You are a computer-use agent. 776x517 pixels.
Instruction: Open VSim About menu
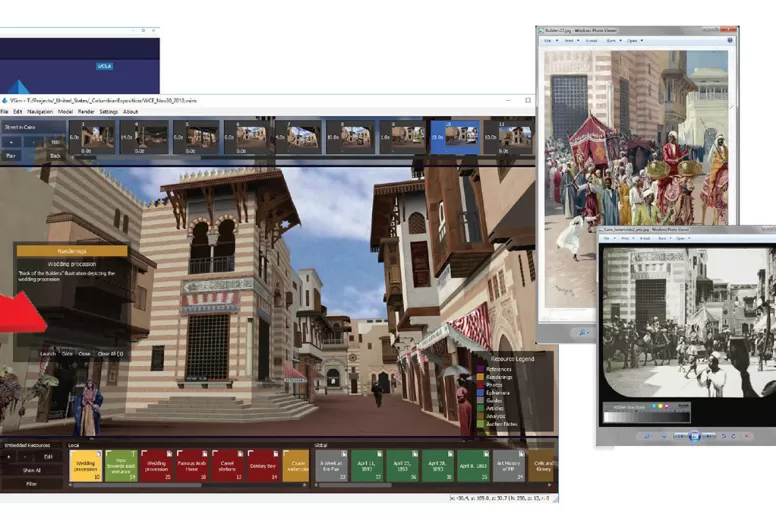[x=130, y=112]
